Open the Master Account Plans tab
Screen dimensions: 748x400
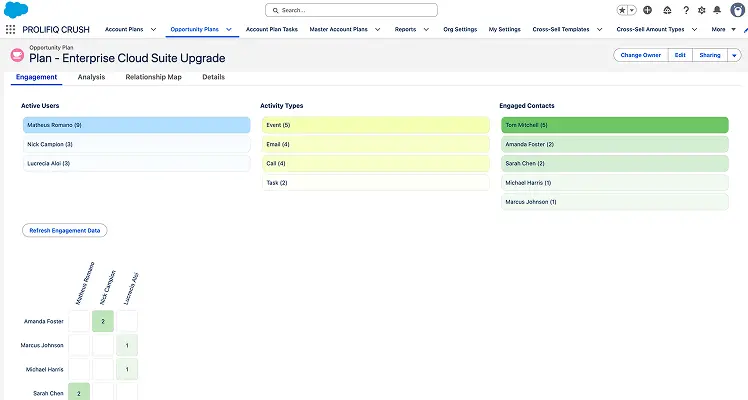coord(339,30)
